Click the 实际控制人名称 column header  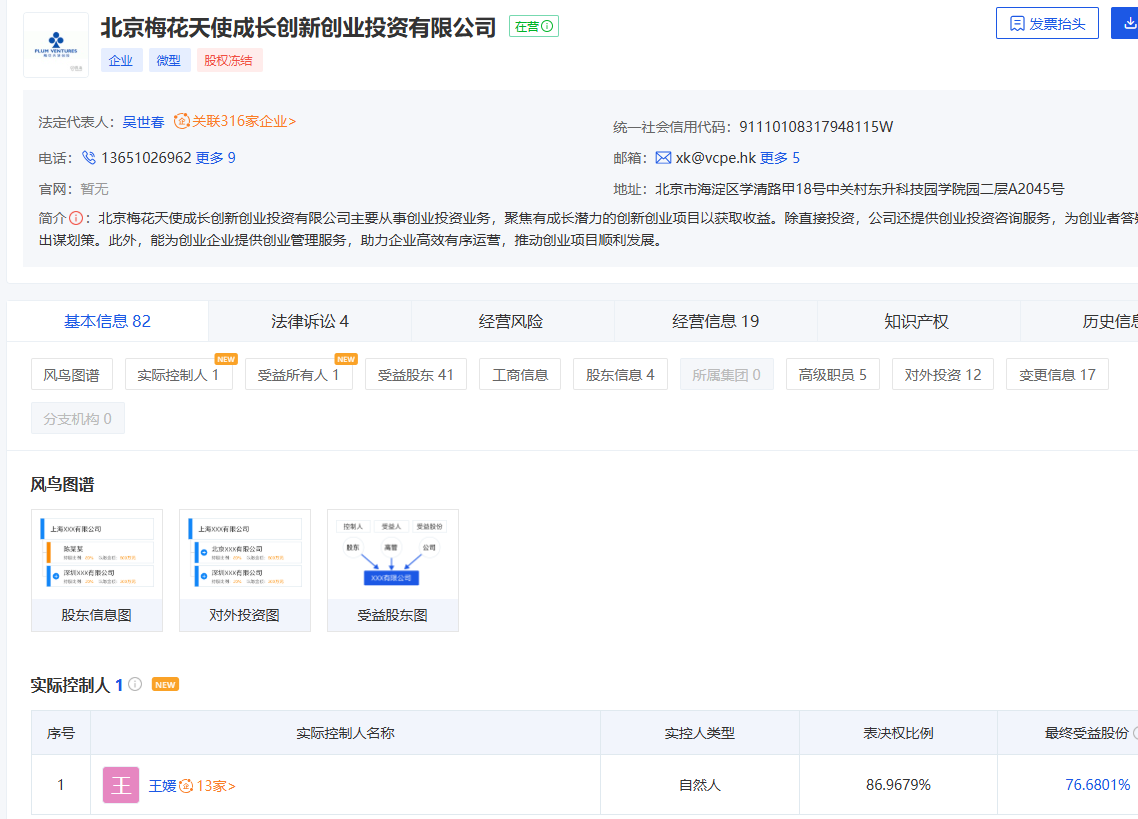coord(345,733)
